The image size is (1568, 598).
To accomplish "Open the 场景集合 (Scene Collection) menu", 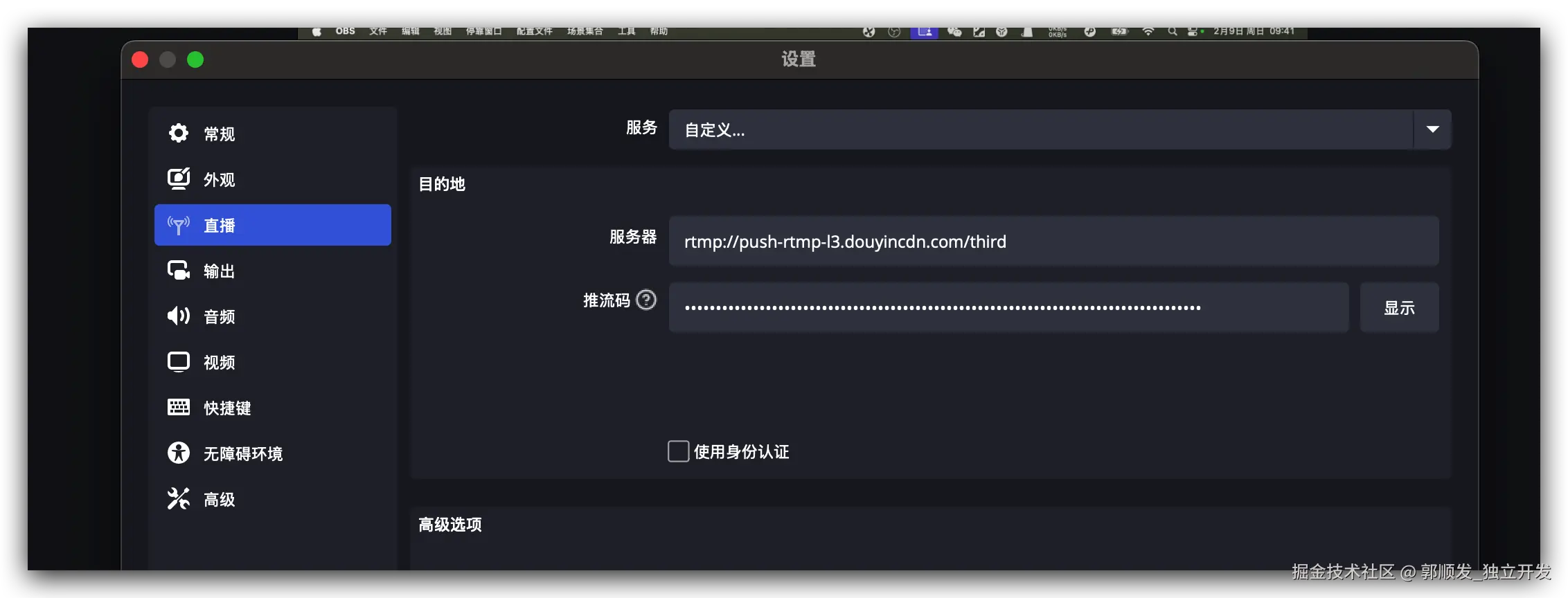I will pos(585,32).
